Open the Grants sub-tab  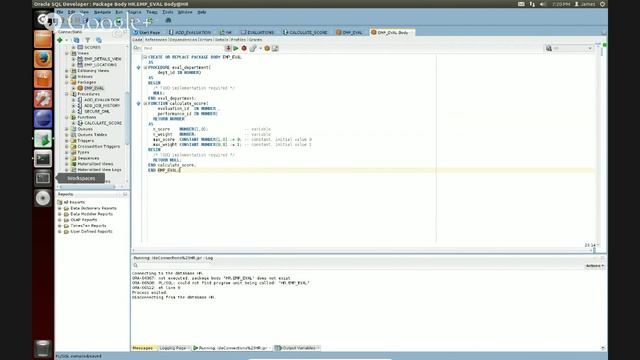click(255, 40)
